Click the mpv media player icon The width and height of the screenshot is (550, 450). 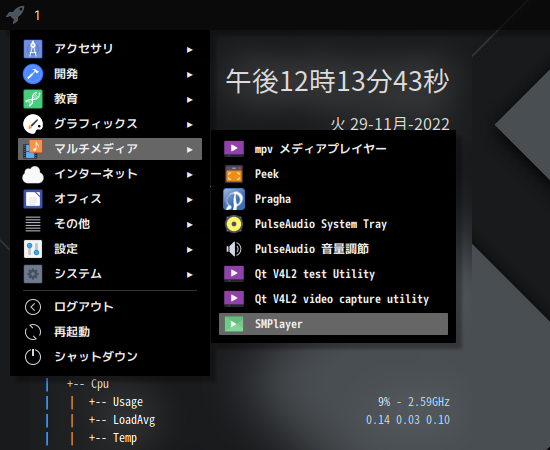[x=234, y=149]
